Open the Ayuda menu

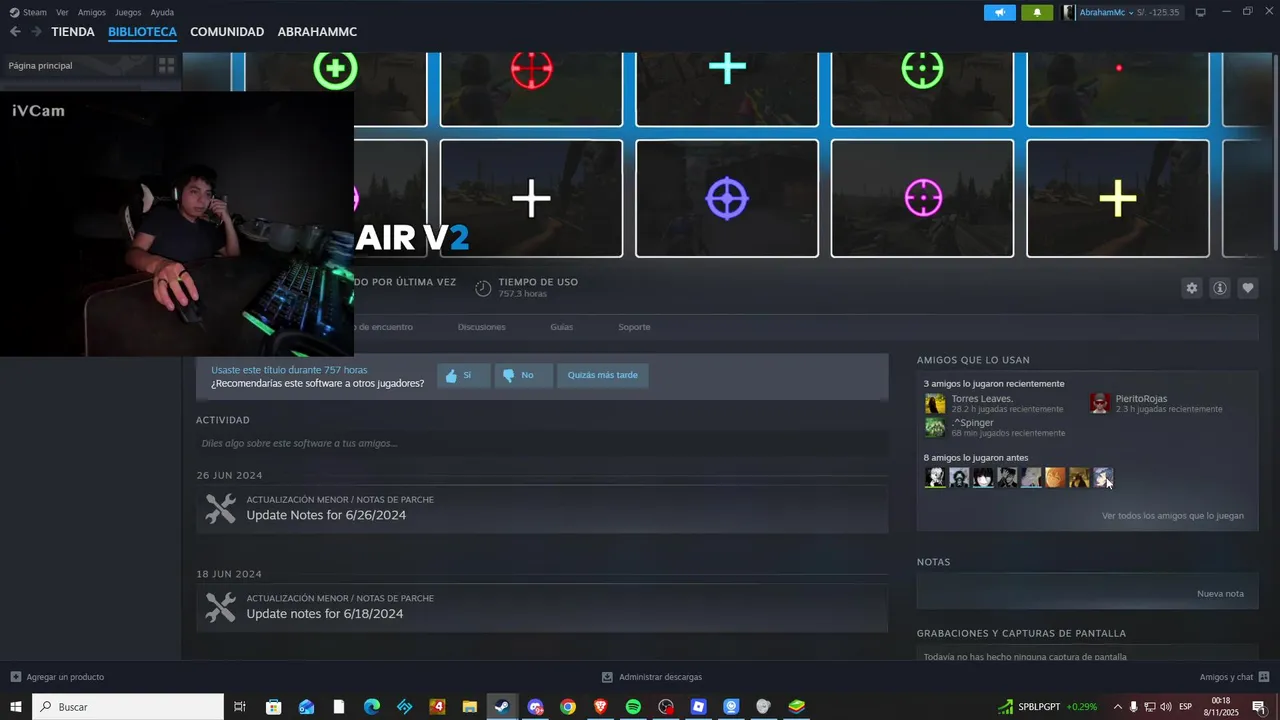point(162,12)
